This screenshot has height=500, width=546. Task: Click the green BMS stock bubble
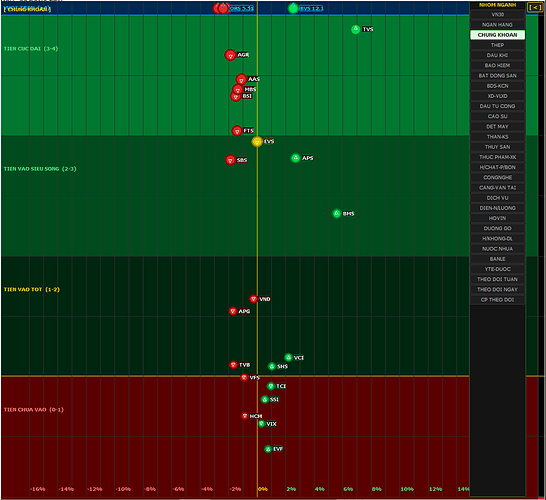coord(336,213)
